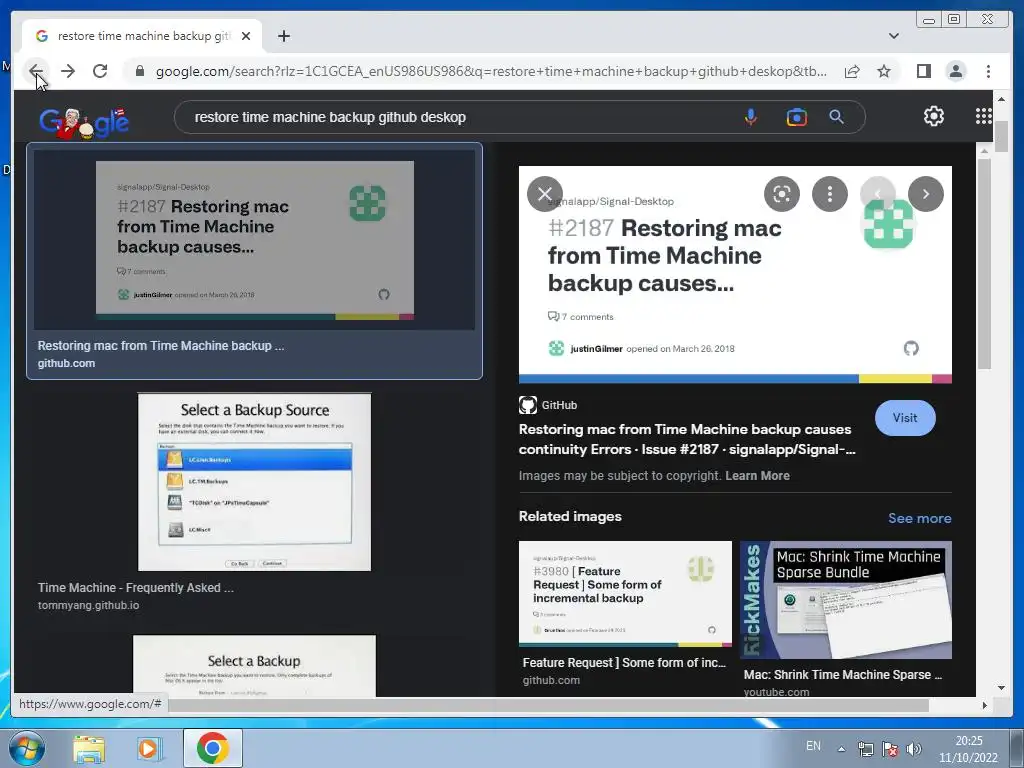Click the page scrollbar down arrow
The image size is (1024, 768).
click(1001, 688)
